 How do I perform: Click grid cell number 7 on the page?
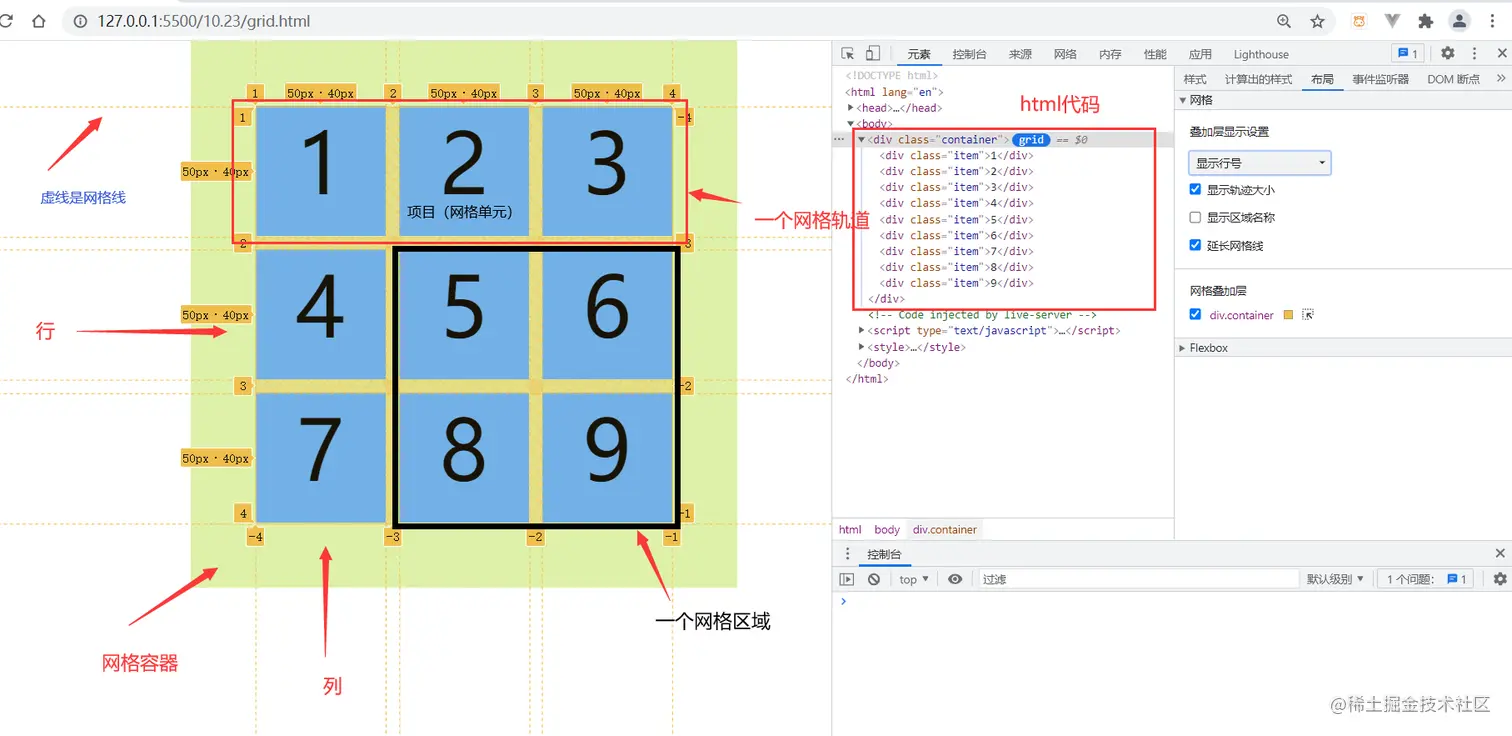(320, 457)
